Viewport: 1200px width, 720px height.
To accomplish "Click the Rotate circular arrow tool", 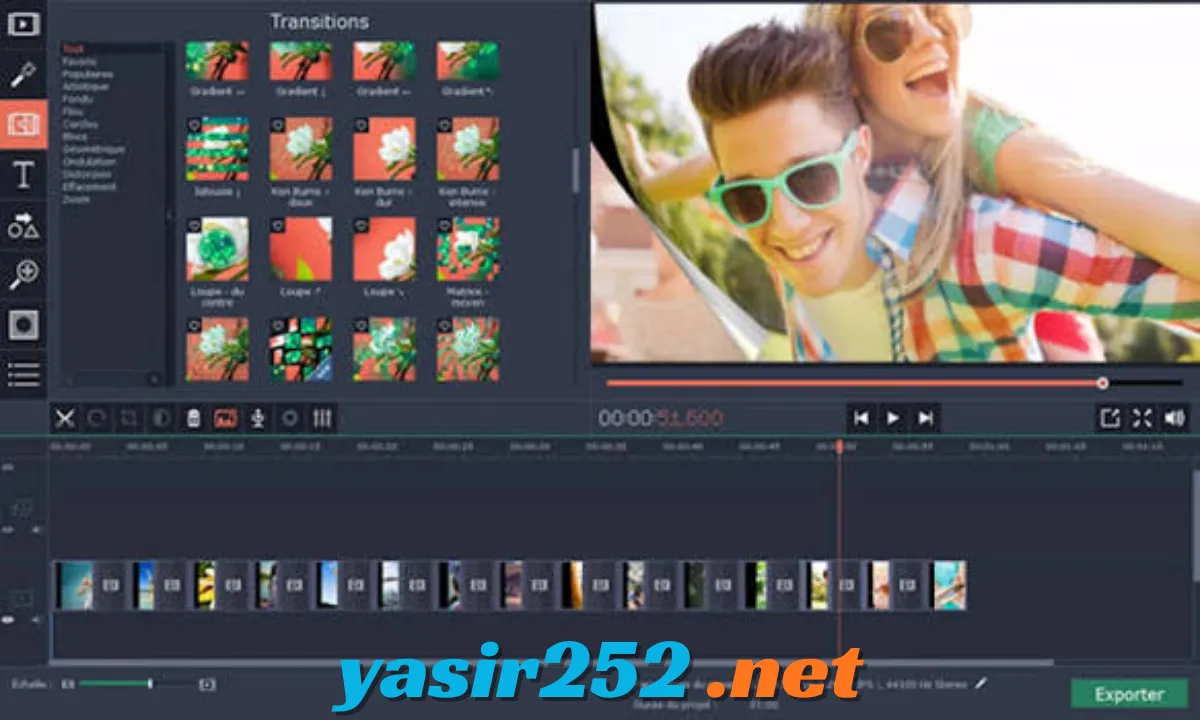I will tap(97, 418).
